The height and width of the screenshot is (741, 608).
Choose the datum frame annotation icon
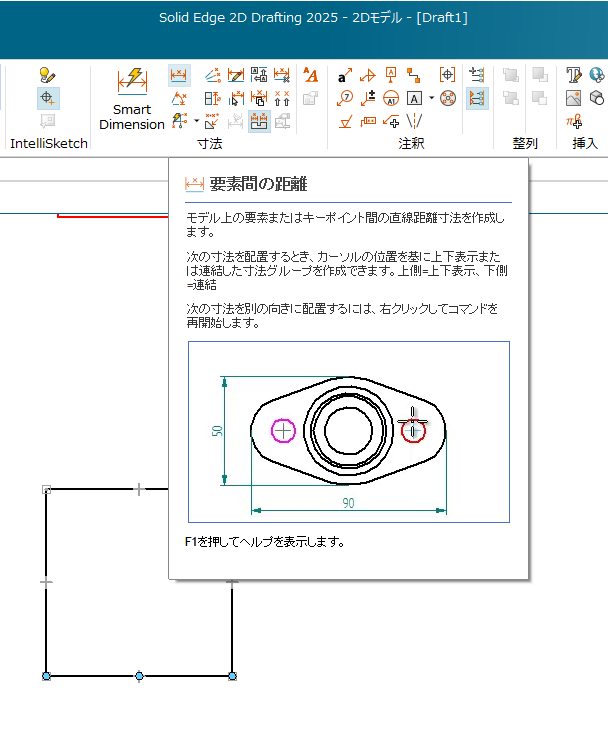point(391,75)
